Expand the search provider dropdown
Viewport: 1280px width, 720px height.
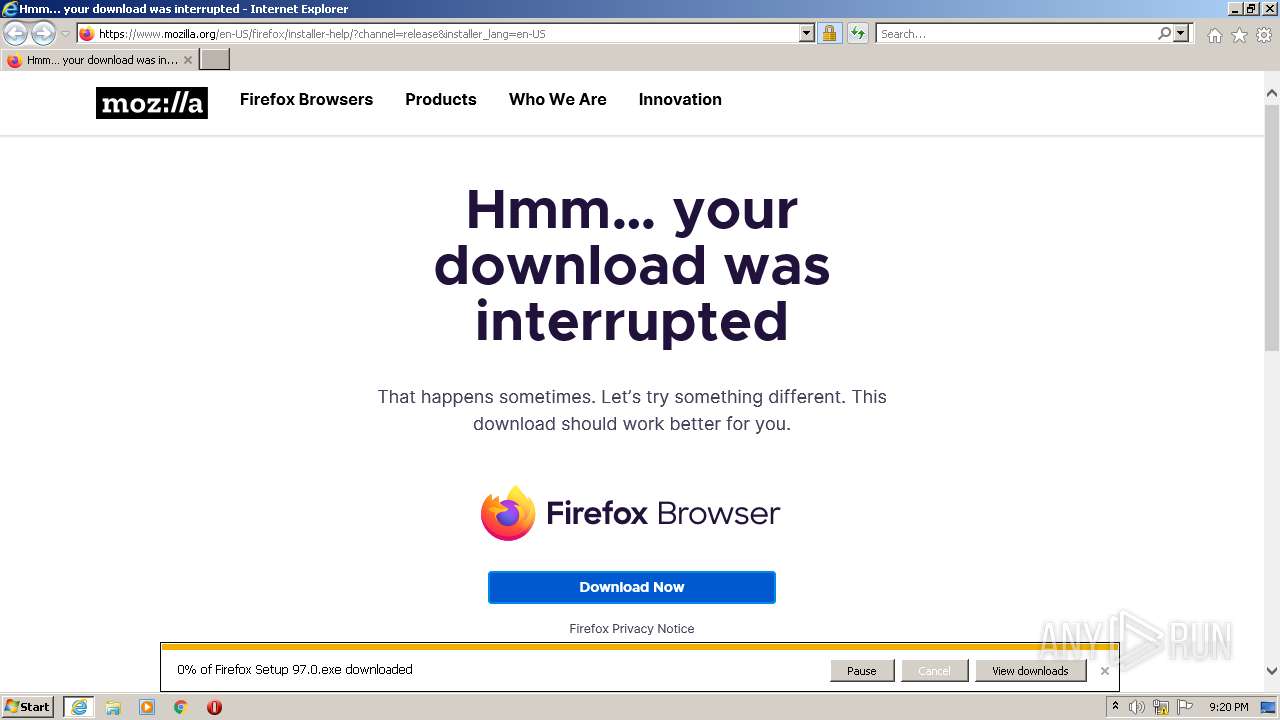click(1181, 33)
